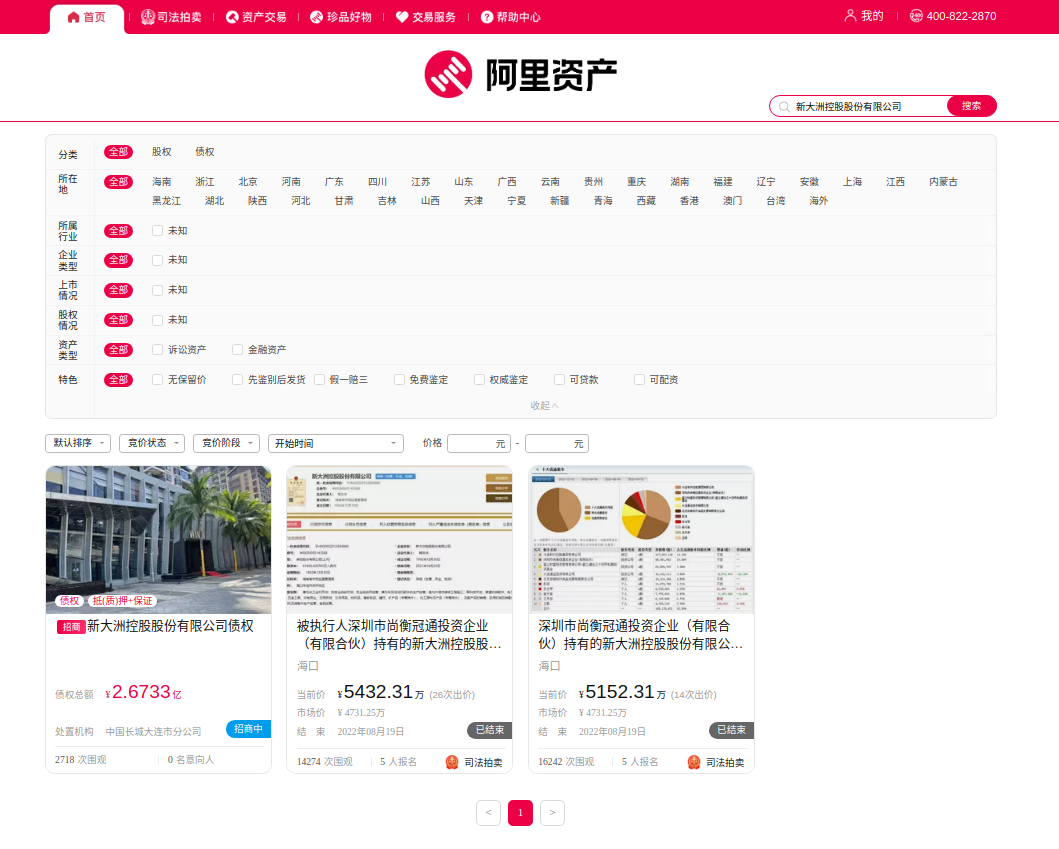
Task: Click into the search text field
Action: [868, 107]
